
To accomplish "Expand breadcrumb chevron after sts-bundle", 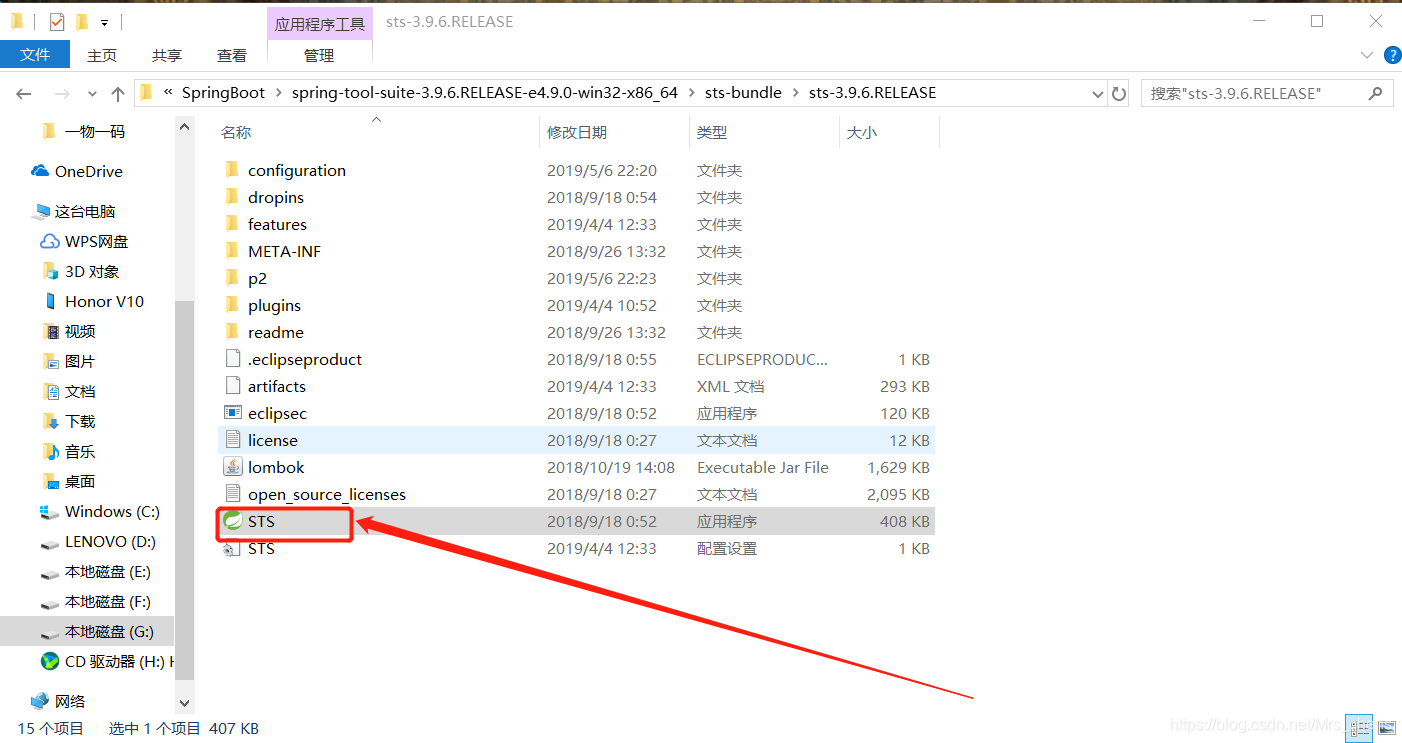I will pos(795,93).
